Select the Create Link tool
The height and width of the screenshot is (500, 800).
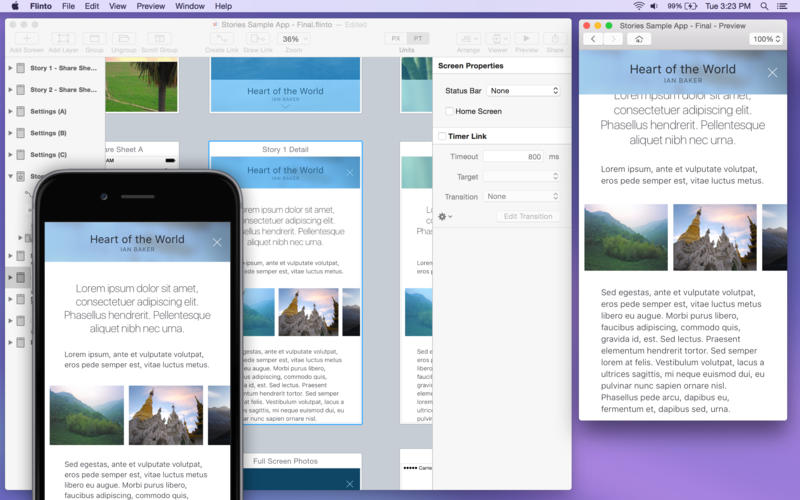(x=221, y=39)
